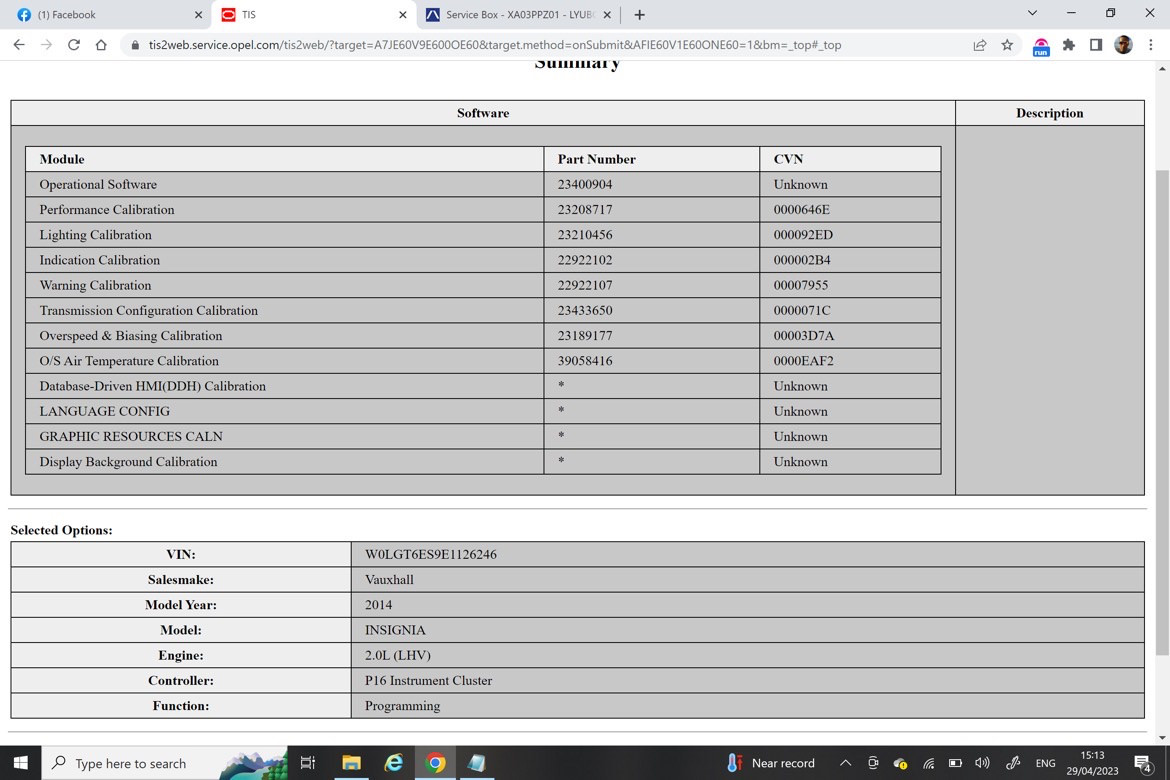Viewport: 1170px width, 780px height.
Task: Open File Explorer from the taskbar
Action: (351, 763)
